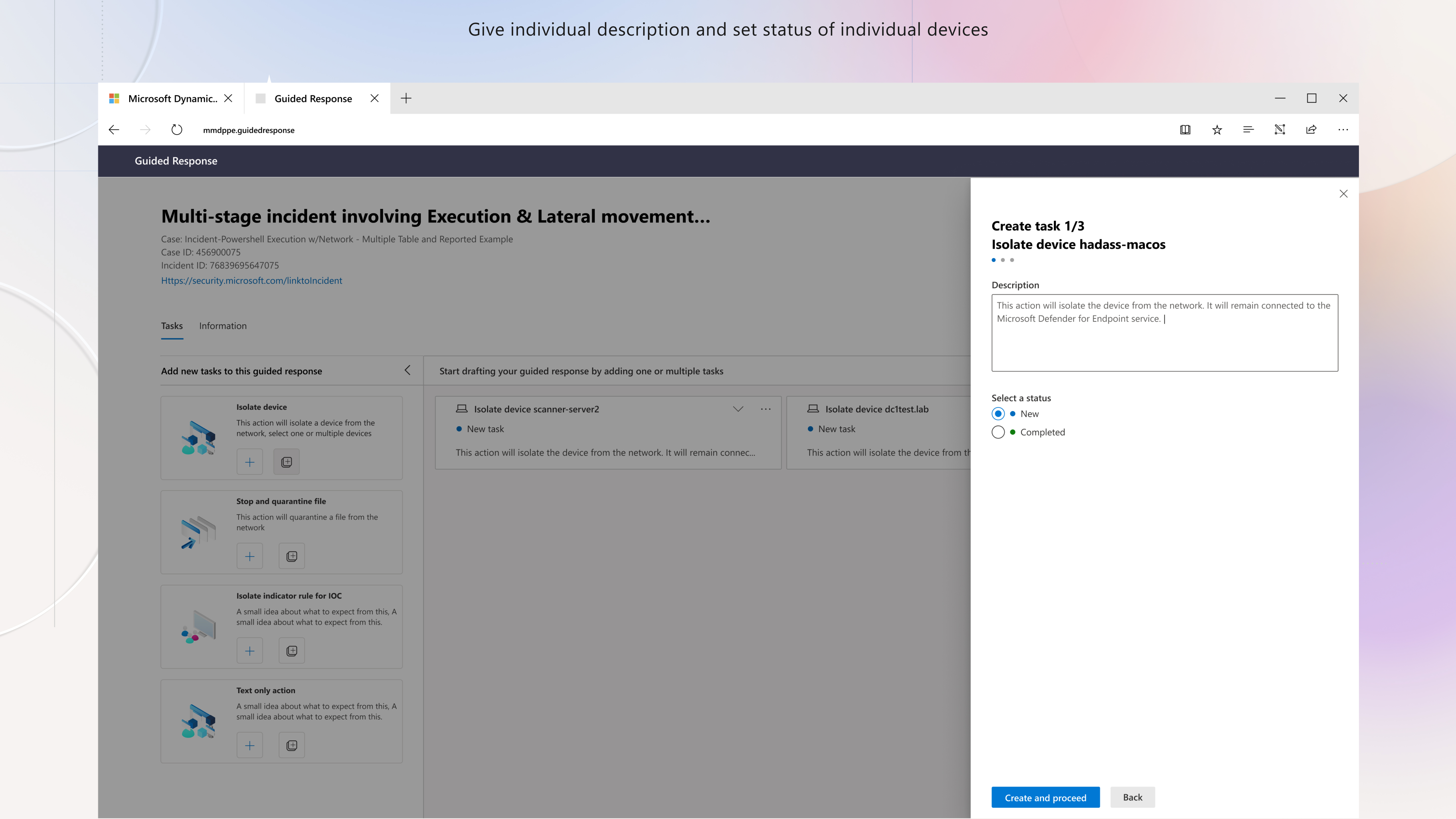Expand the scanner-server2 task card
Image resolution: width=1456 pixels, height=819 pixels.
pyautogui.click(x=738, y=409)
